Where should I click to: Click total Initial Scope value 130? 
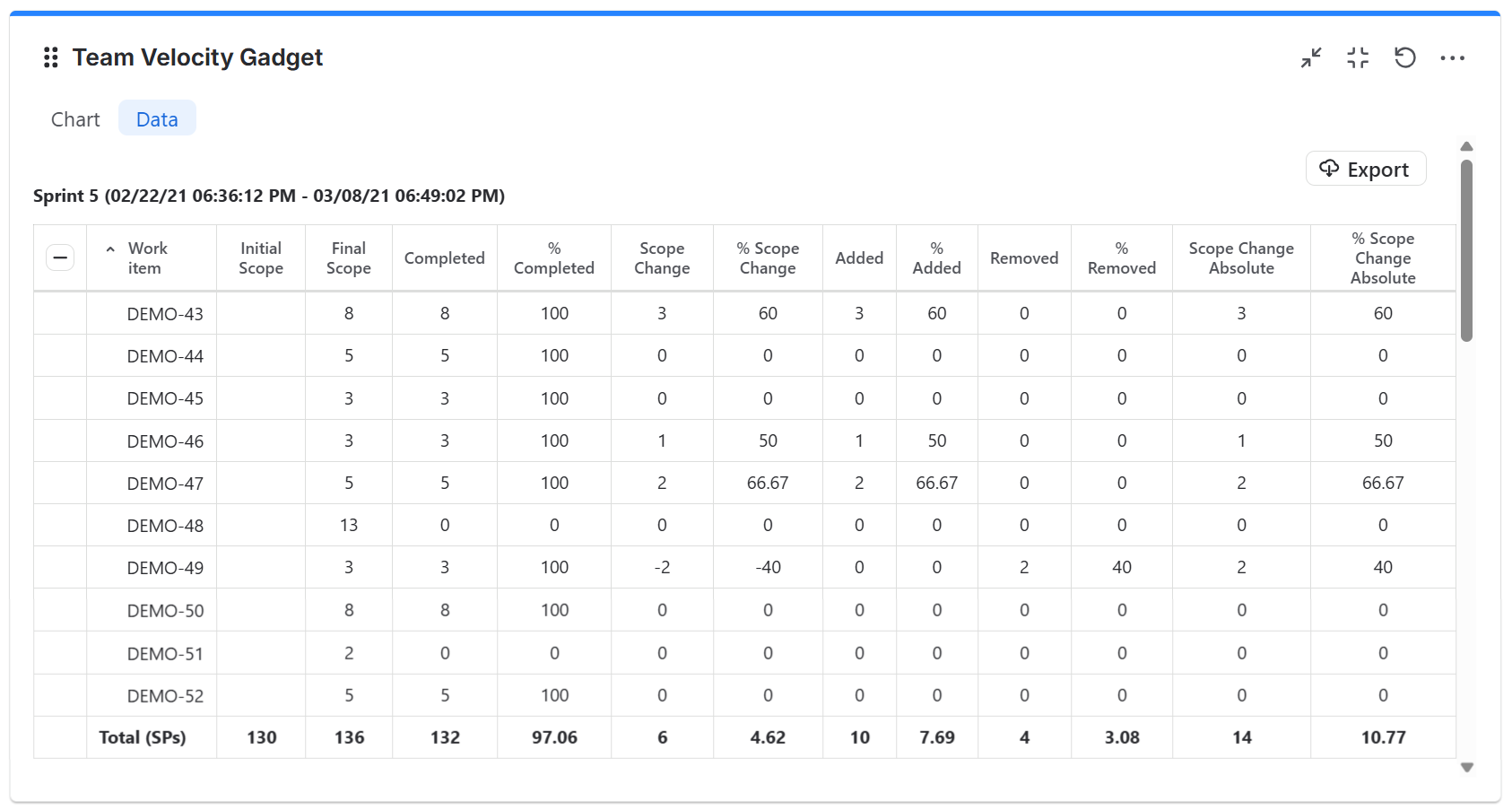[x=262, y=737]
